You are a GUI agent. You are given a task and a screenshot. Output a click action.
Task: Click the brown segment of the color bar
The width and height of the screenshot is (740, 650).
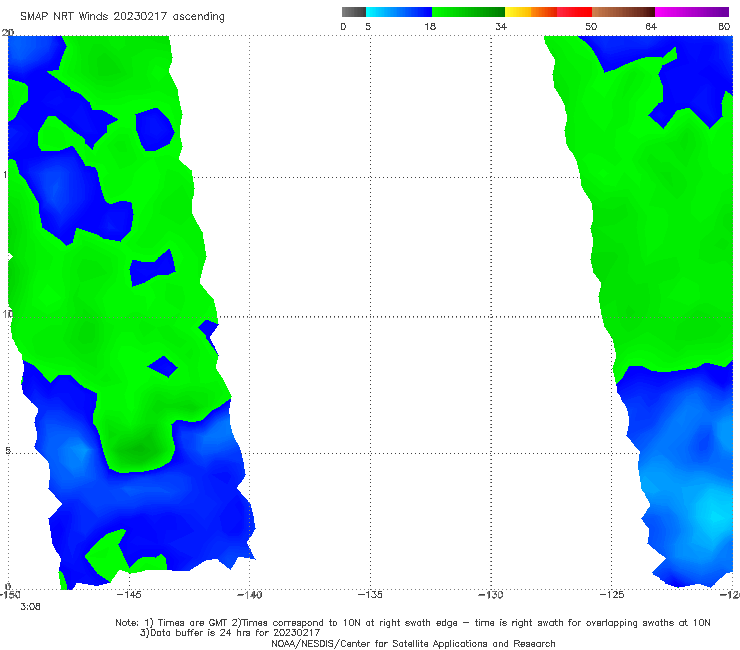(x=623, y=12)
